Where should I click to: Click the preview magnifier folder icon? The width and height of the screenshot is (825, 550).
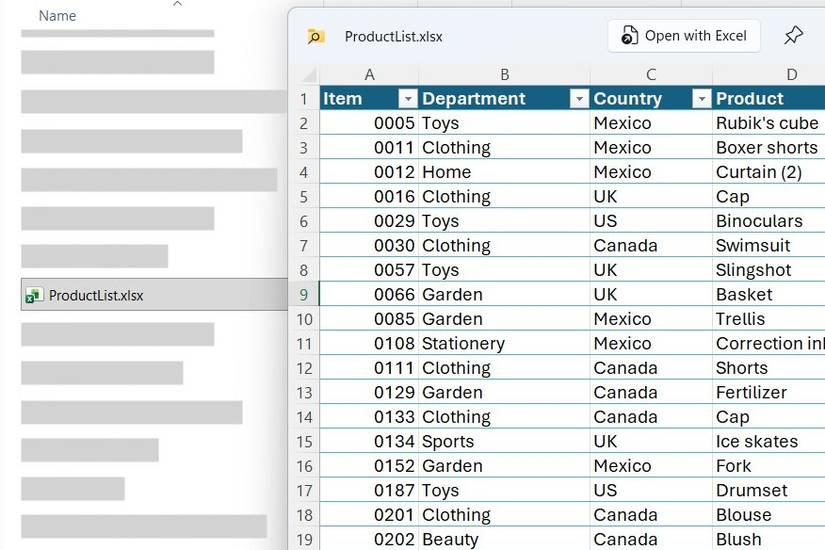[316, 36]
